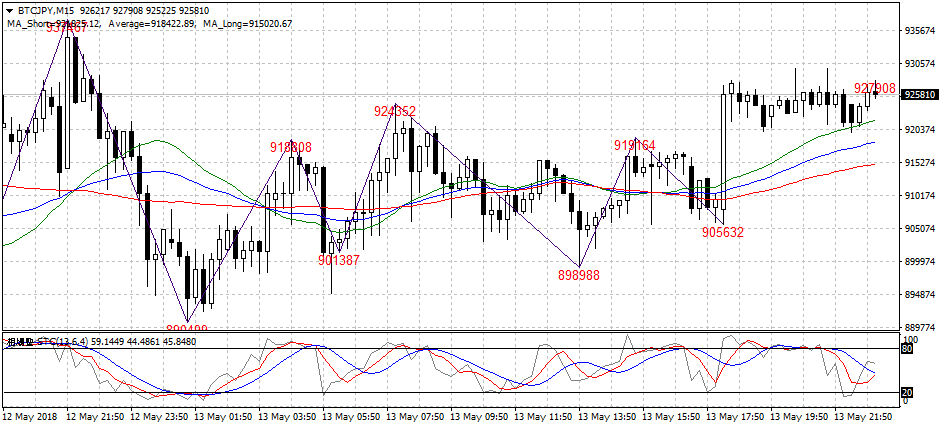Click the 905632 zigzag low label

pyautogui.click(x=722, y=232)
